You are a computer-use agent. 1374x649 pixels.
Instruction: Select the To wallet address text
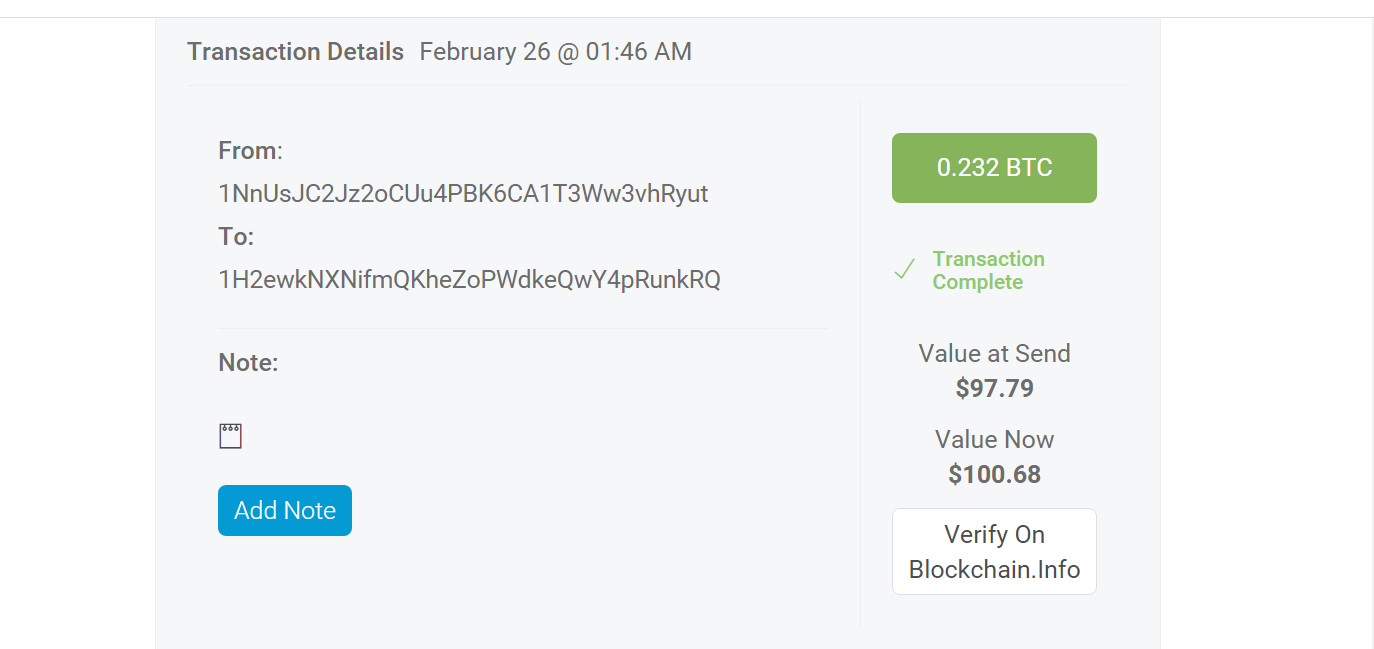pyautogui.click(x=469, y=280)
